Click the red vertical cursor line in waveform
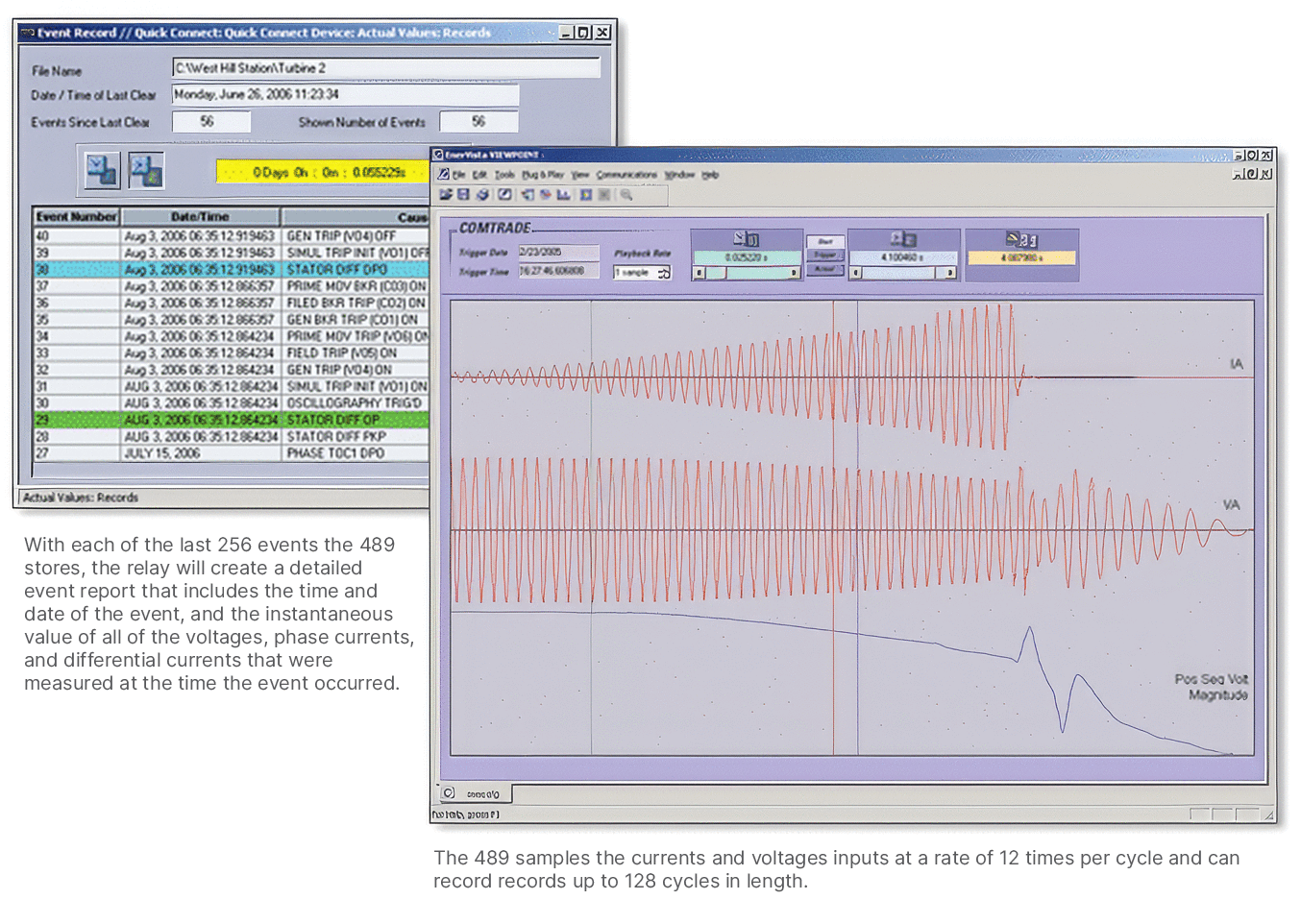 point(833,528)
